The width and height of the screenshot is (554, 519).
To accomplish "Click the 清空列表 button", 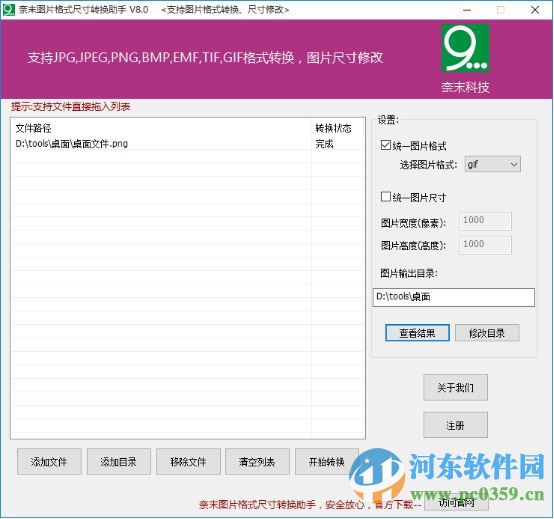I will (257, 461).
